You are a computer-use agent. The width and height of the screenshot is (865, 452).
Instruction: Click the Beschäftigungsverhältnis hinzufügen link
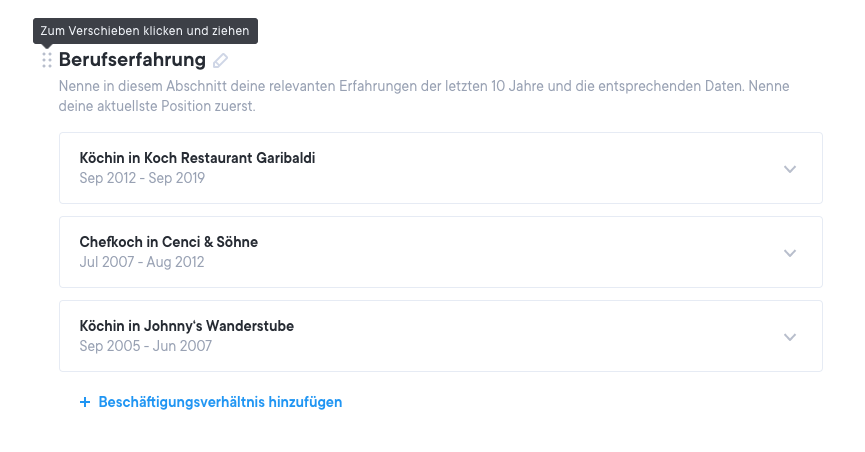click(x=220, y=402)
